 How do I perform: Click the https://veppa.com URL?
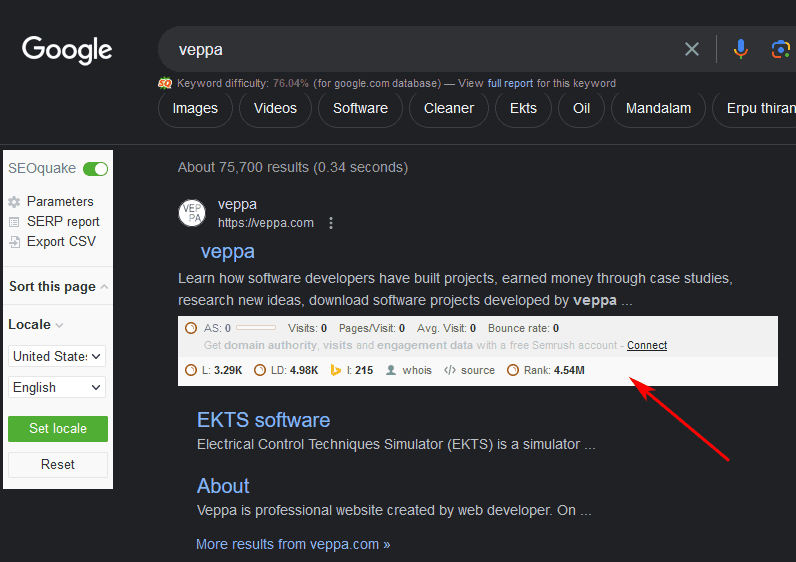click(x=266, y=223)
